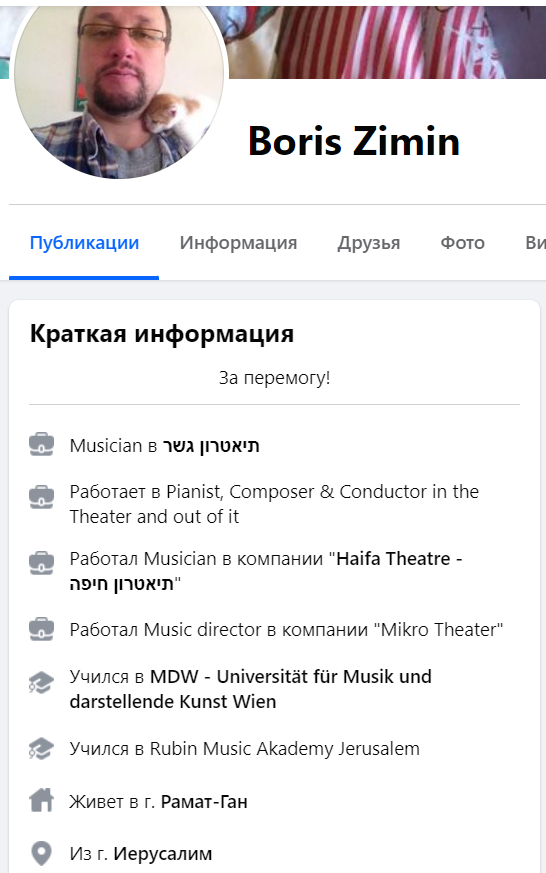Viewport: 546px width, 873px height.
Task: Open the Haifa Theatre page link
Action: tap(266, 571)
